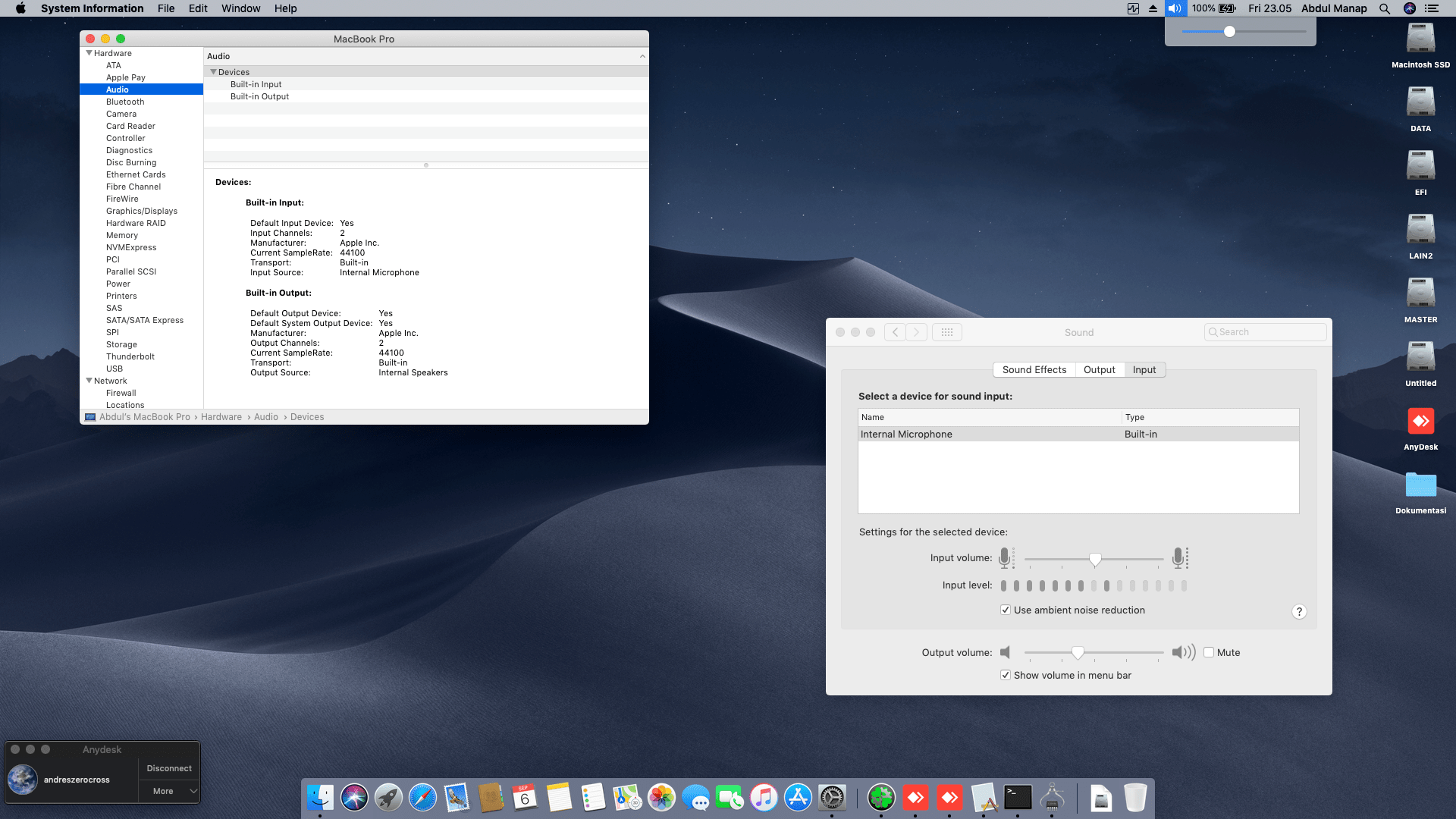
Task: Select Graphics/Displays in Hardware sidebar
Action: (142, 211)
